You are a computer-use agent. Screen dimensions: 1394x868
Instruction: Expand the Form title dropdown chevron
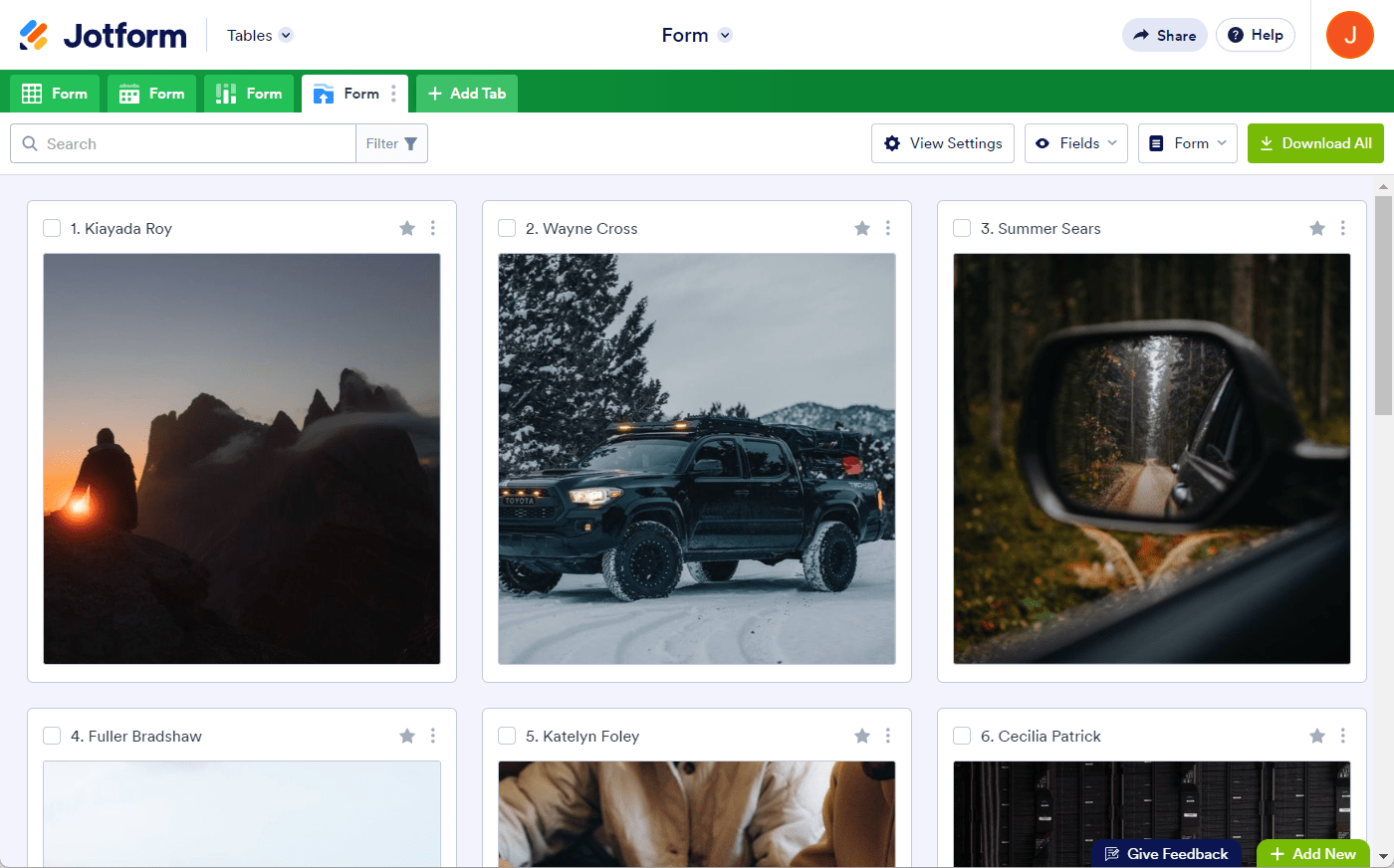(725, 36)
